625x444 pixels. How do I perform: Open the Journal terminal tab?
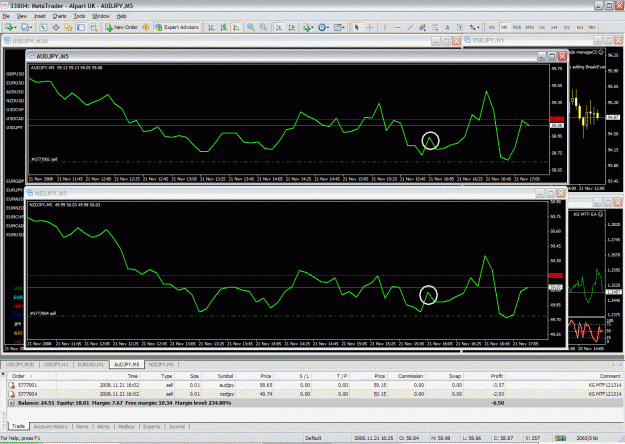[177, 426]
